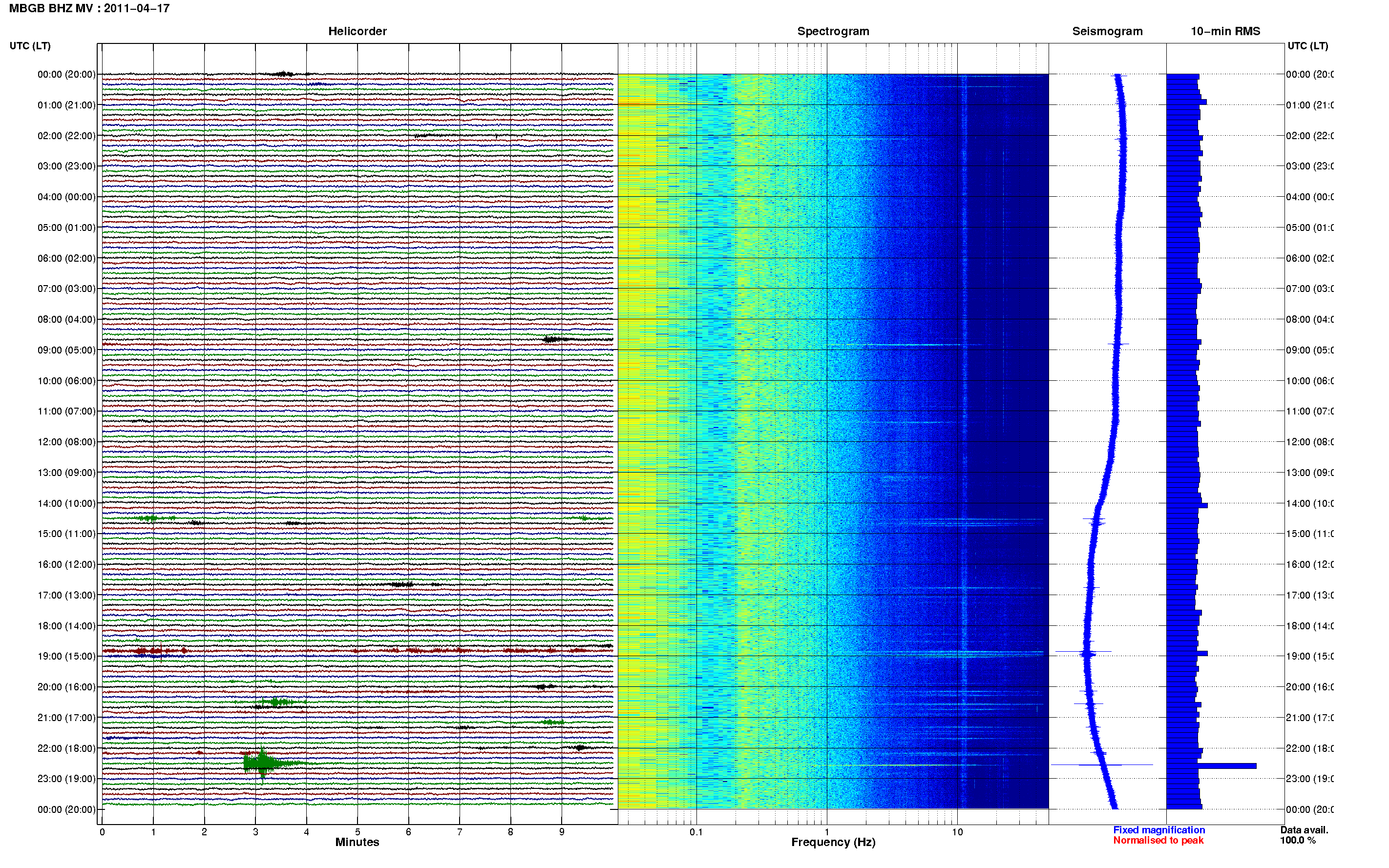Click left time label '05:00 (01:00)'
The height and width of the screenshot is (868, 1389).
(x=66, y=227)
